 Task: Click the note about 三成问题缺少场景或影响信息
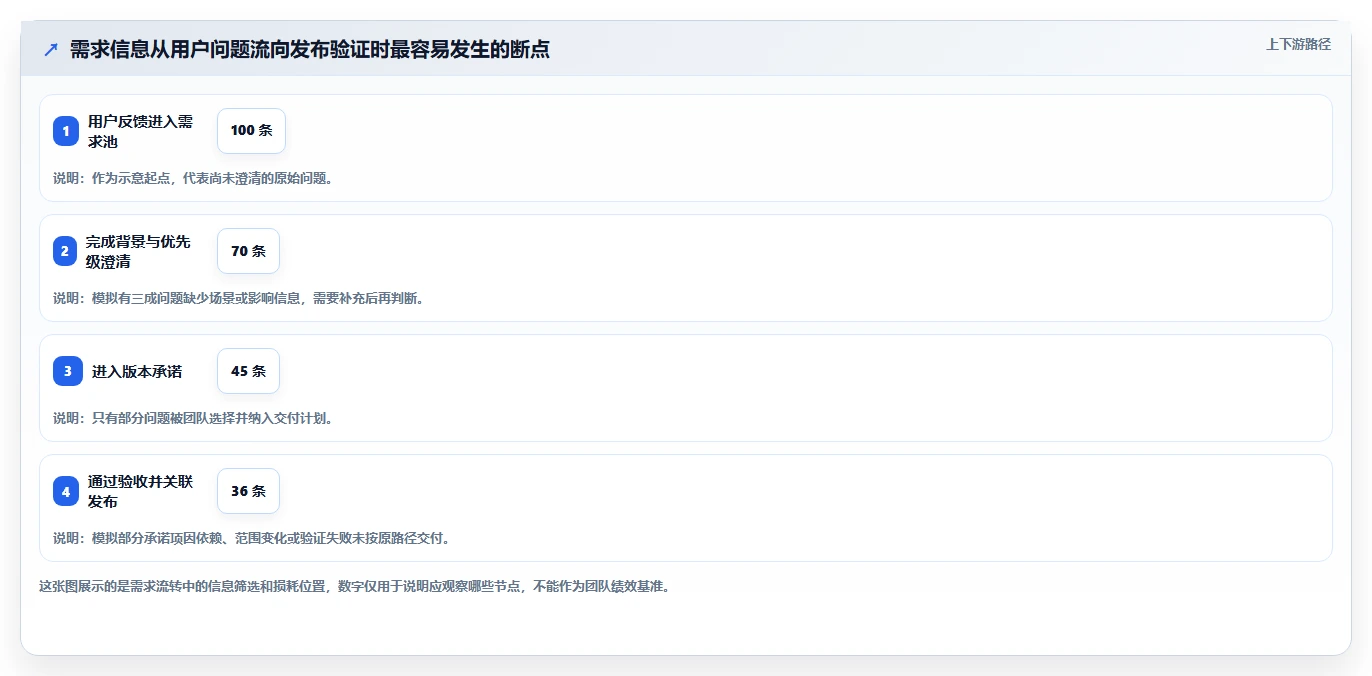[238, 298]
